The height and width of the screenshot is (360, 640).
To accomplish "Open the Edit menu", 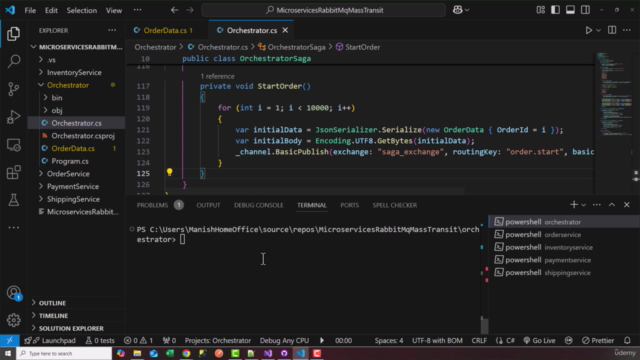I will (51, 10).
